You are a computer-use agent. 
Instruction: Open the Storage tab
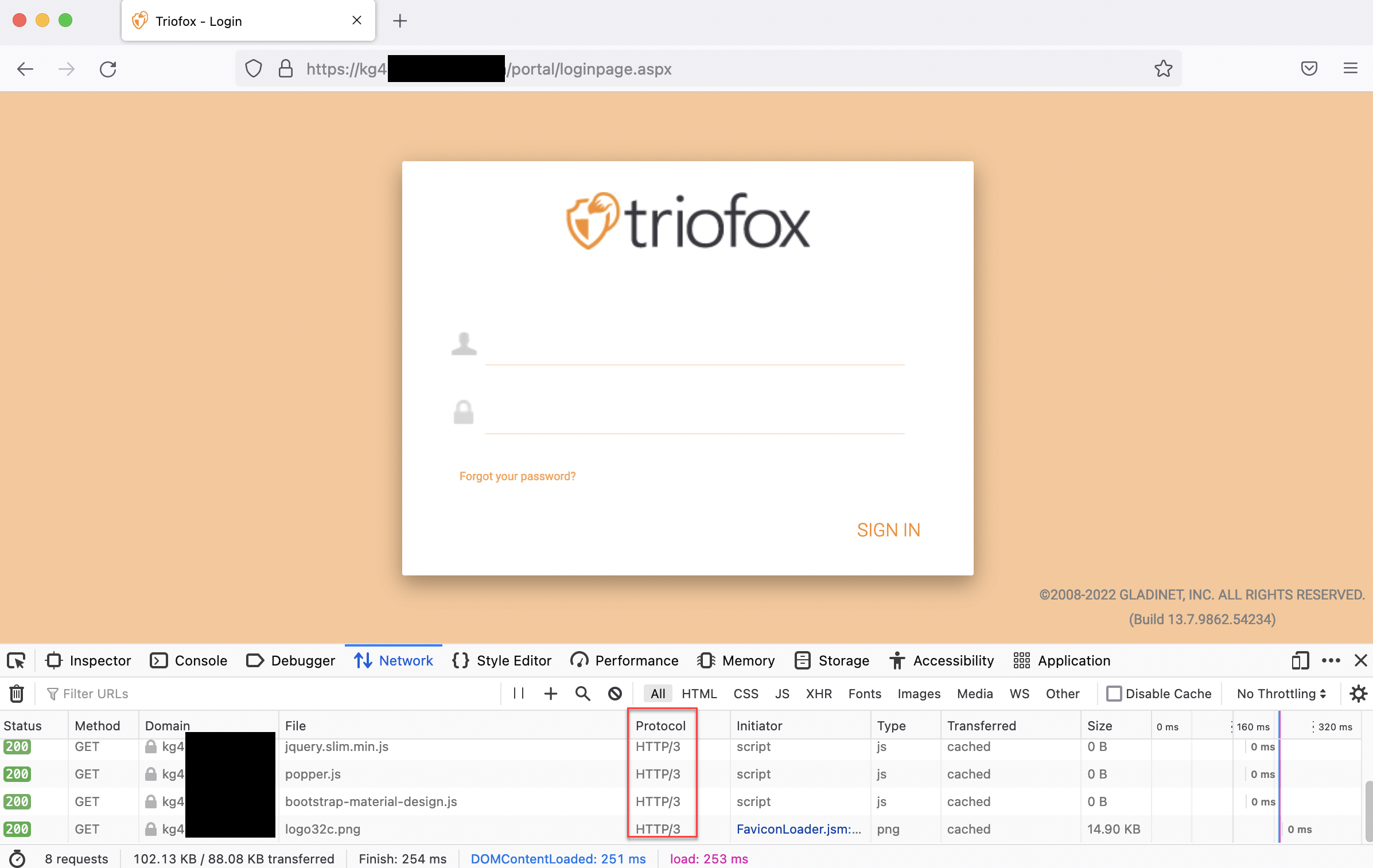(x=832, y=661)
